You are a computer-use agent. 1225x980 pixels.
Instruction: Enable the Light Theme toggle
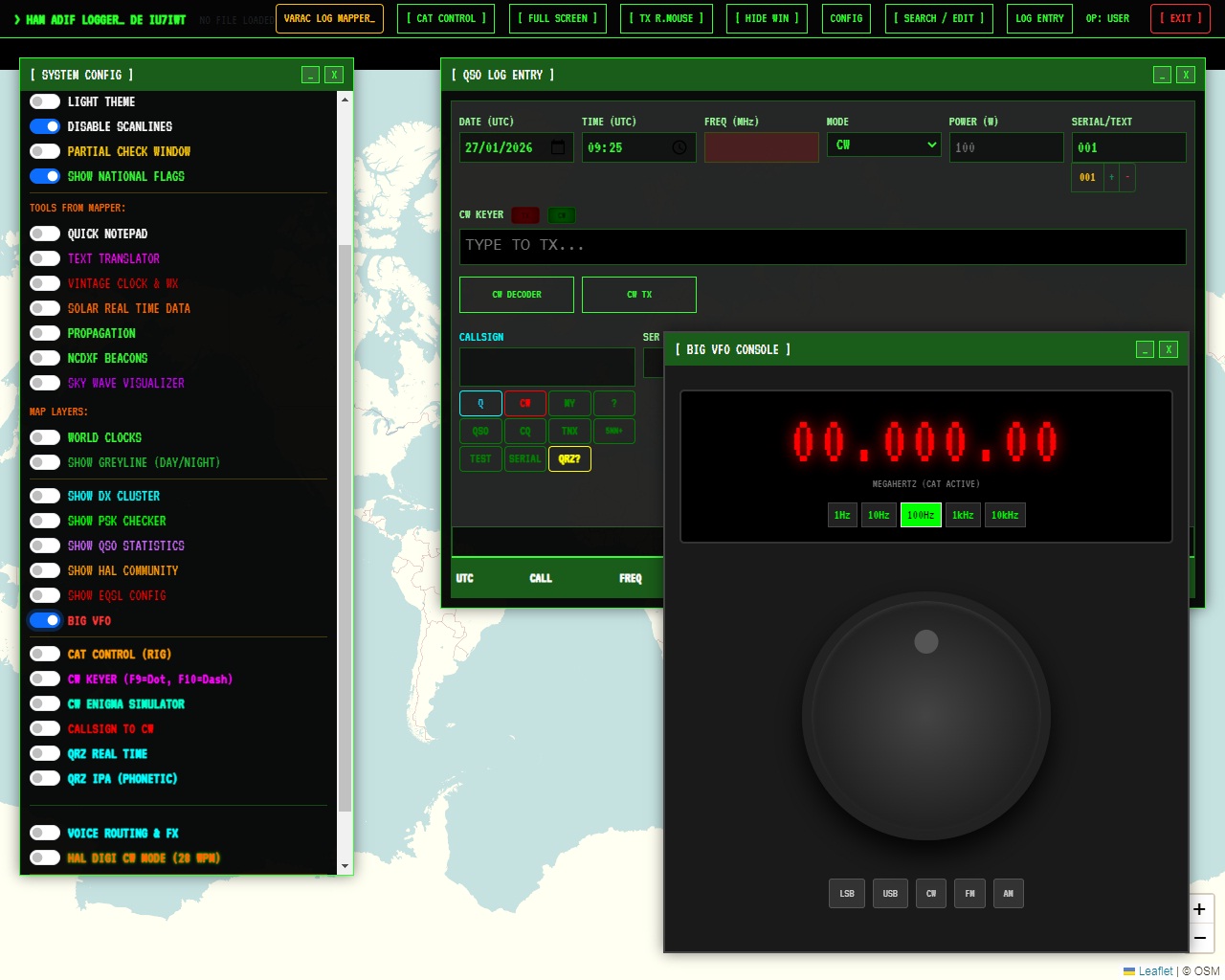45,101
